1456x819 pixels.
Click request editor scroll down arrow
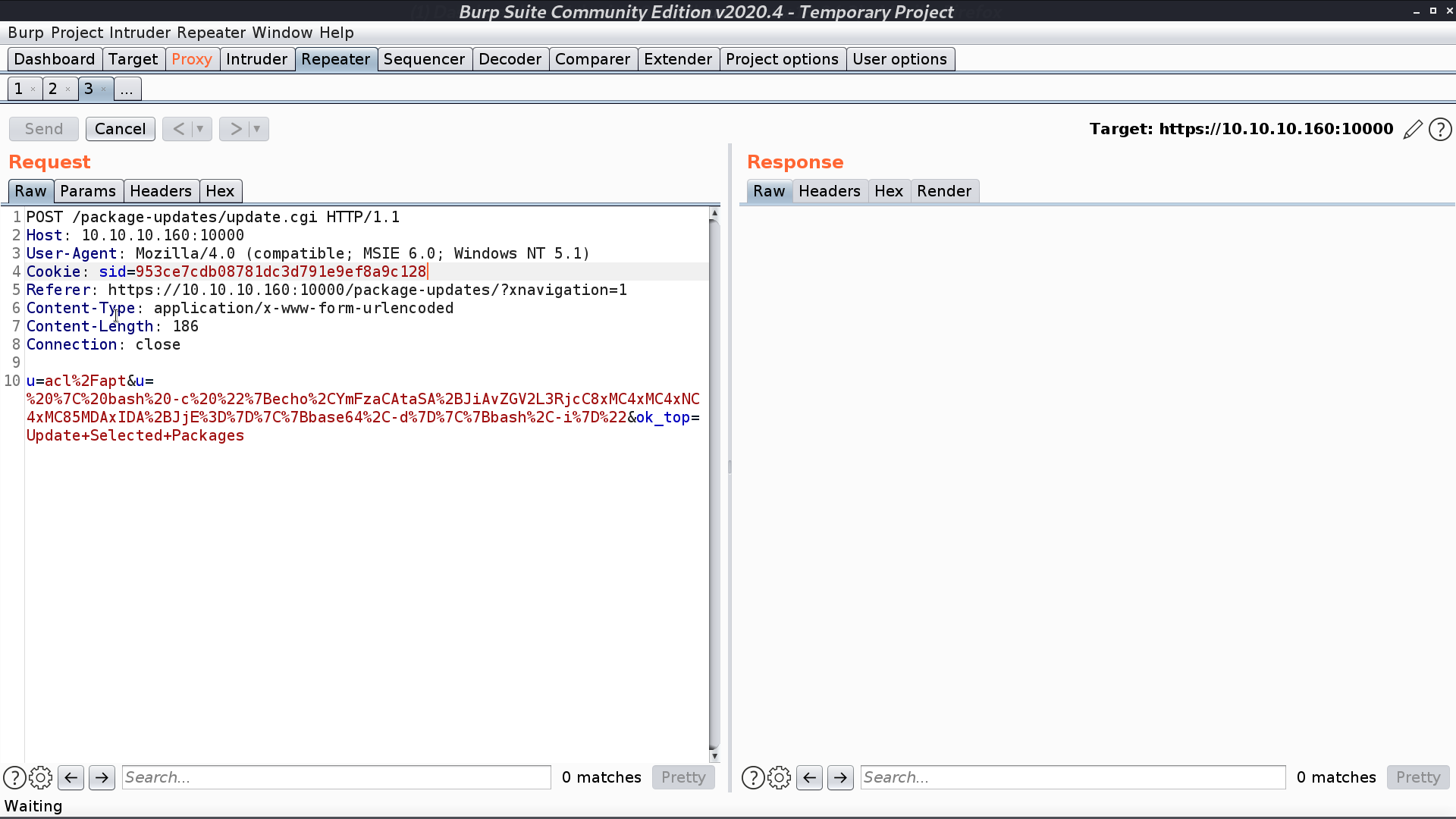[714, 756]
